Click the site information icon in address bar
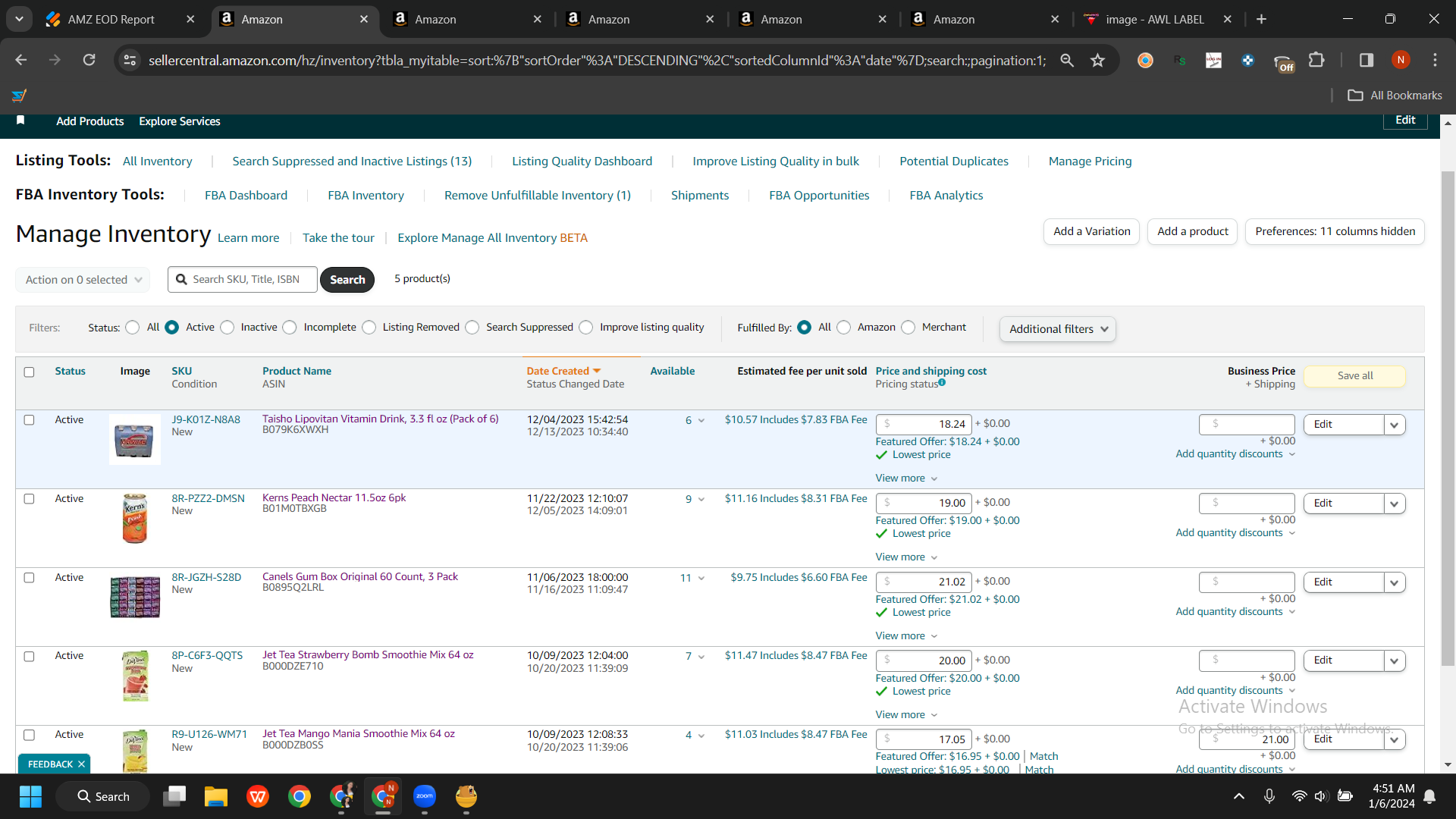The height and width of the screenshot is (819, 1456). (130, 60)
